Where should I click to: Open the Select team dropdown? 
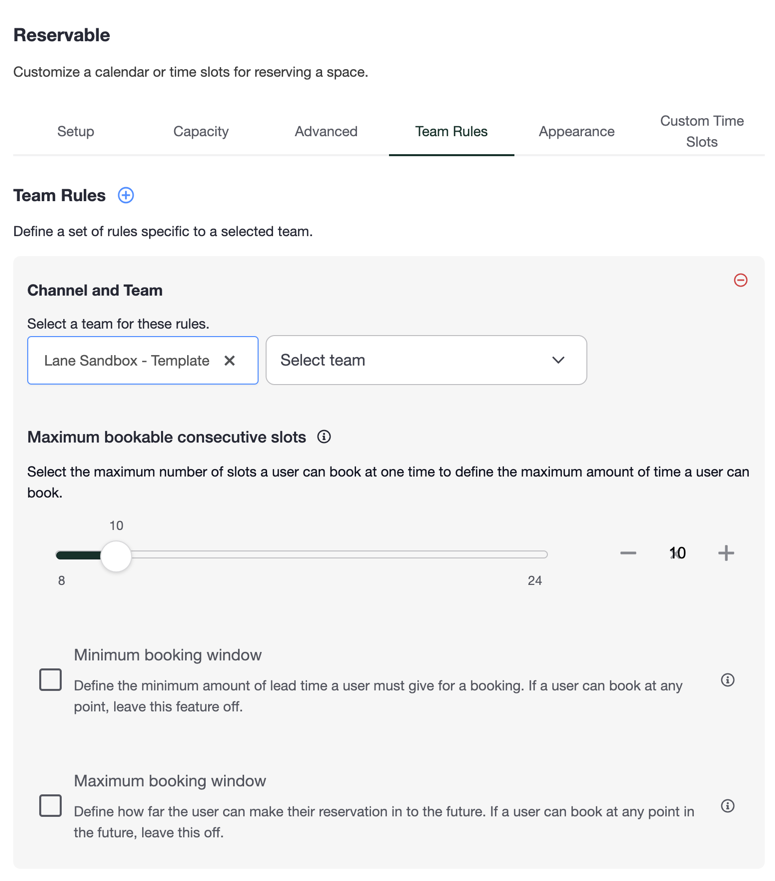426,360
